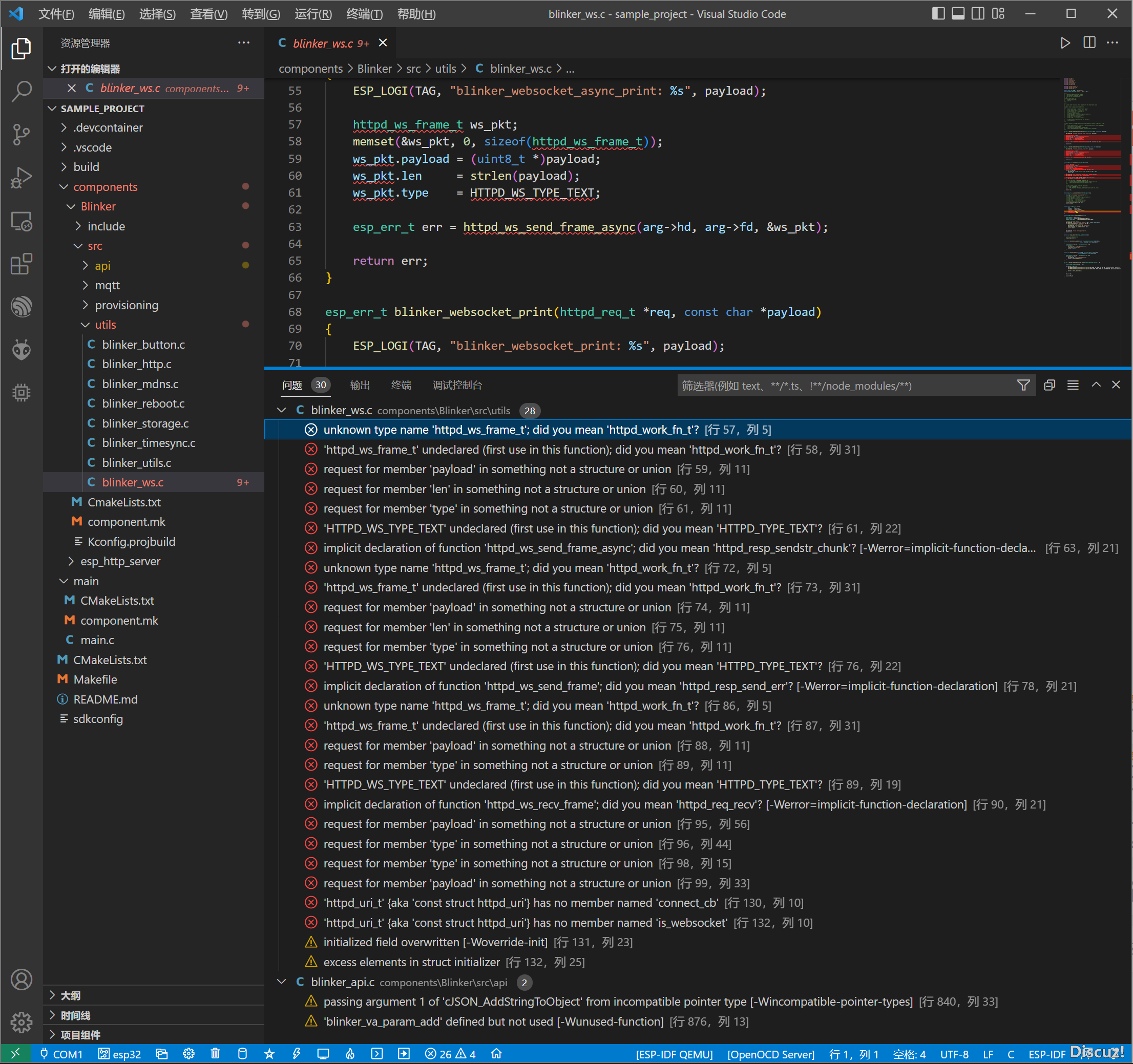The height and width of the screenshot is (1064, 1133).
Task: Switch to the 输出 output tab
Action: (360, 386)
